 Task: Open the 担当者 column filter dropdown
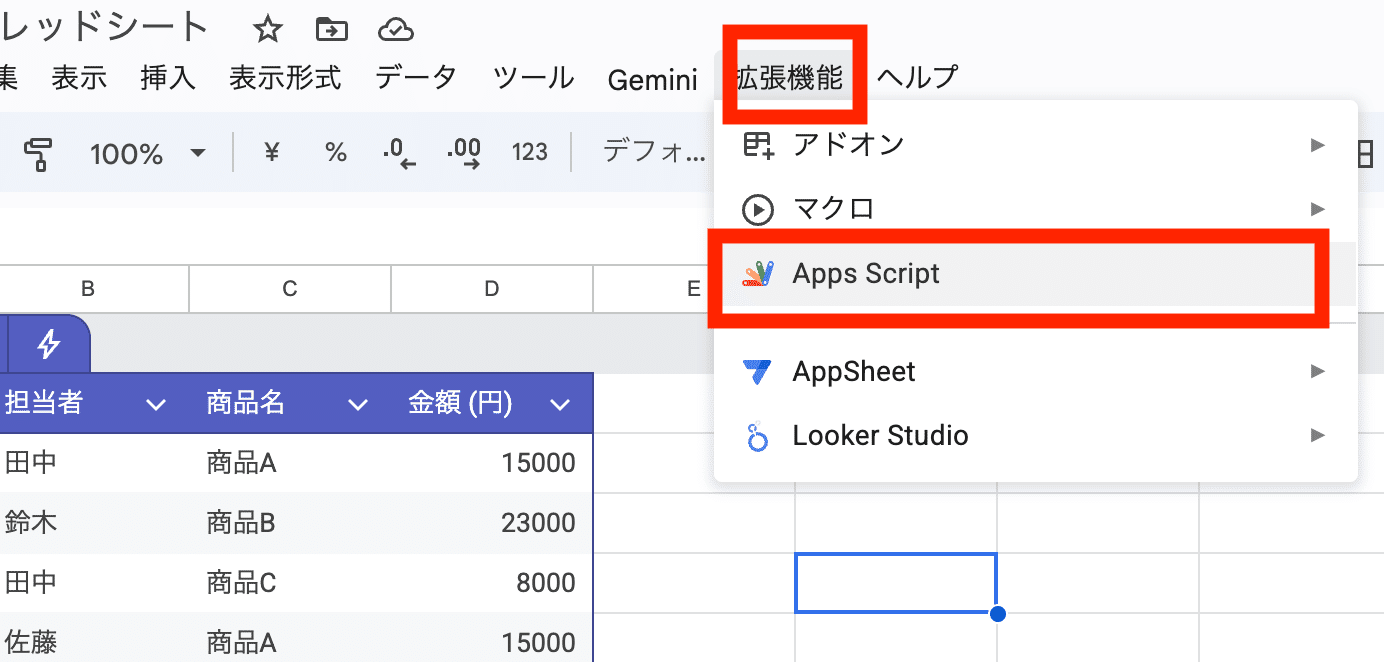point(155,404)
